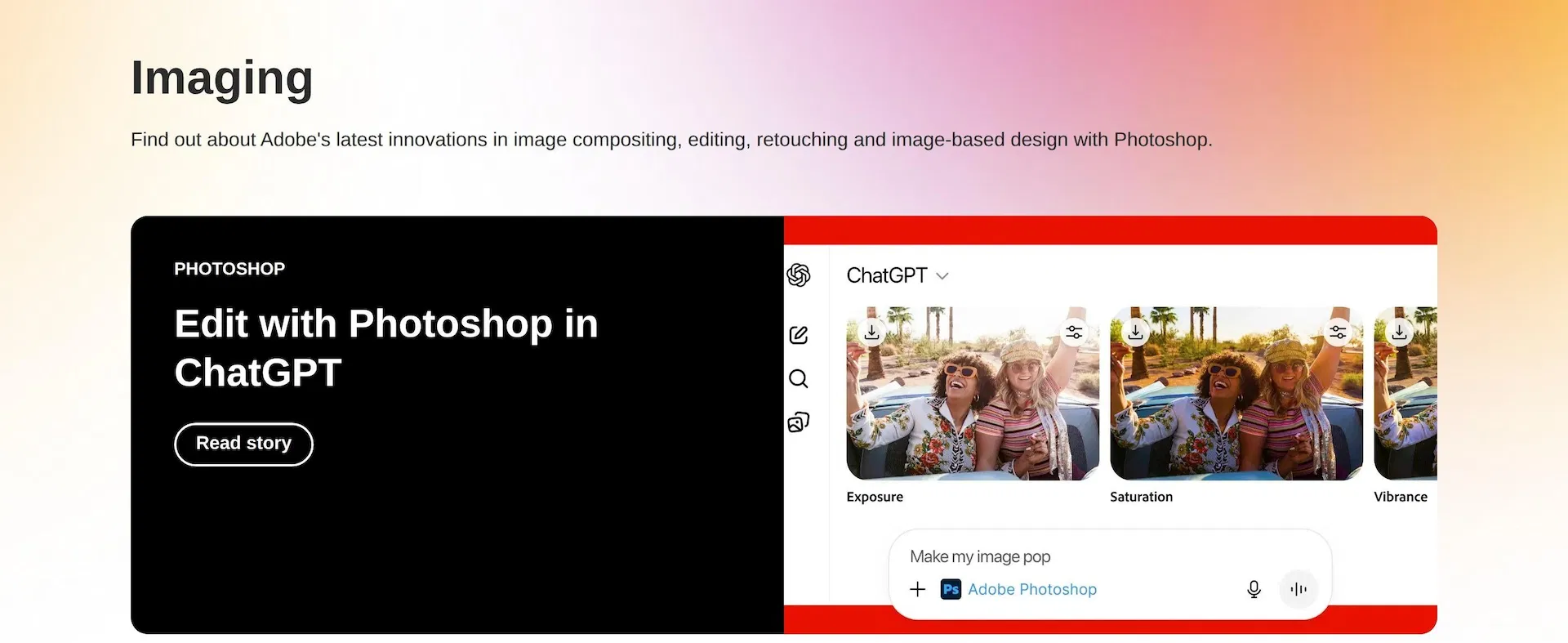Select the Exposure image thumbnail

tap(973, 393)
